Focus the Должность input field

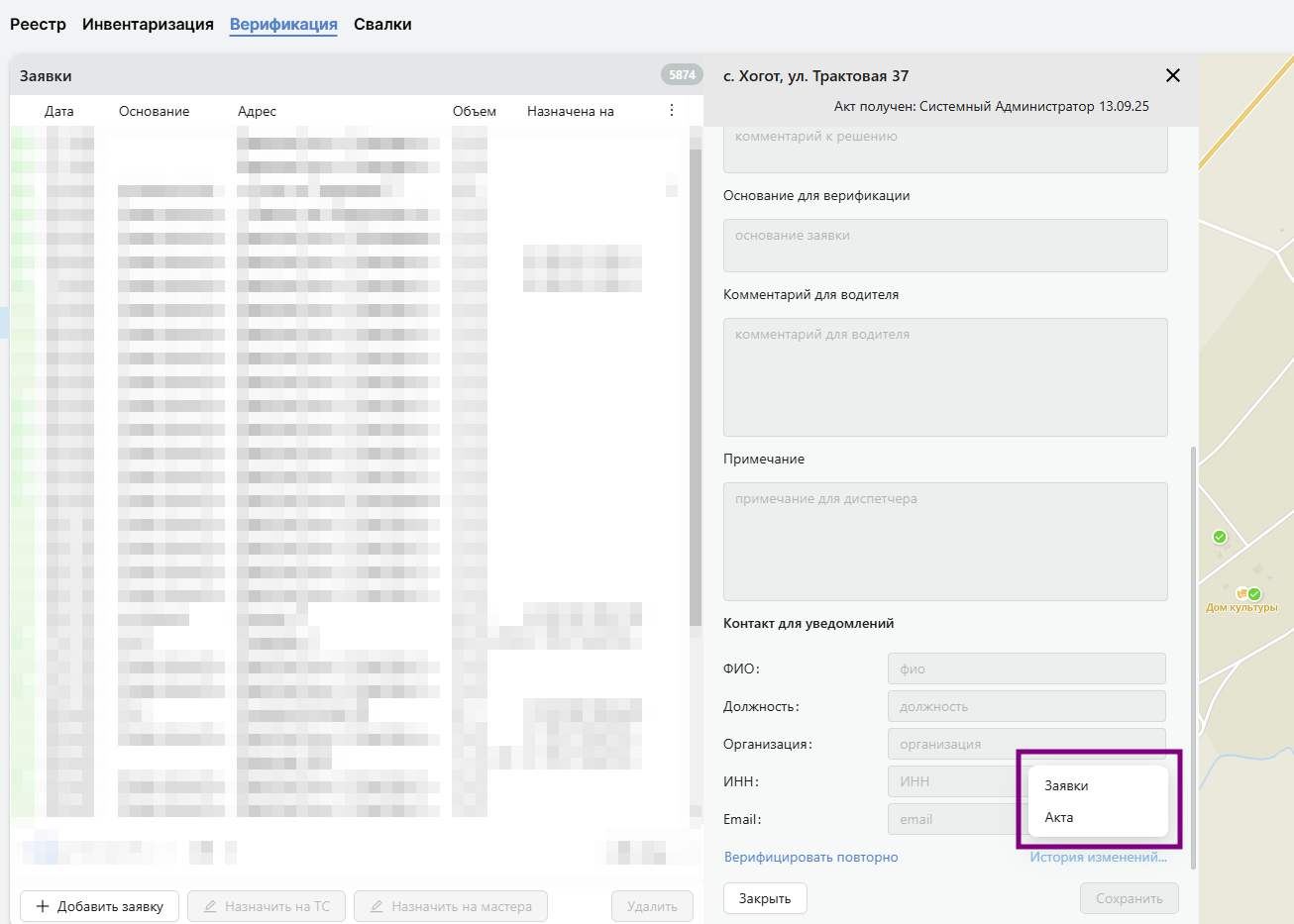[1025, 706]
